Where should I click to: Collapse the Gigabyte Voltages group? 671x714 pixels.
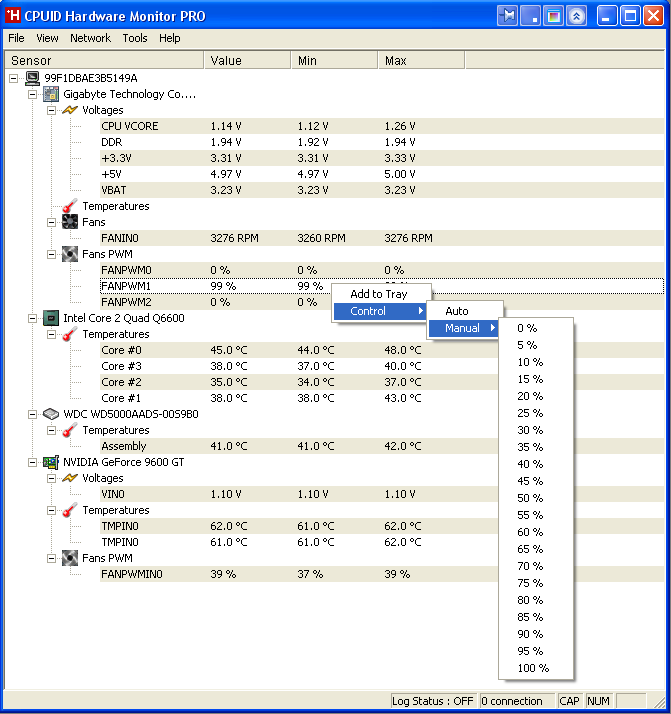point(51,110)
